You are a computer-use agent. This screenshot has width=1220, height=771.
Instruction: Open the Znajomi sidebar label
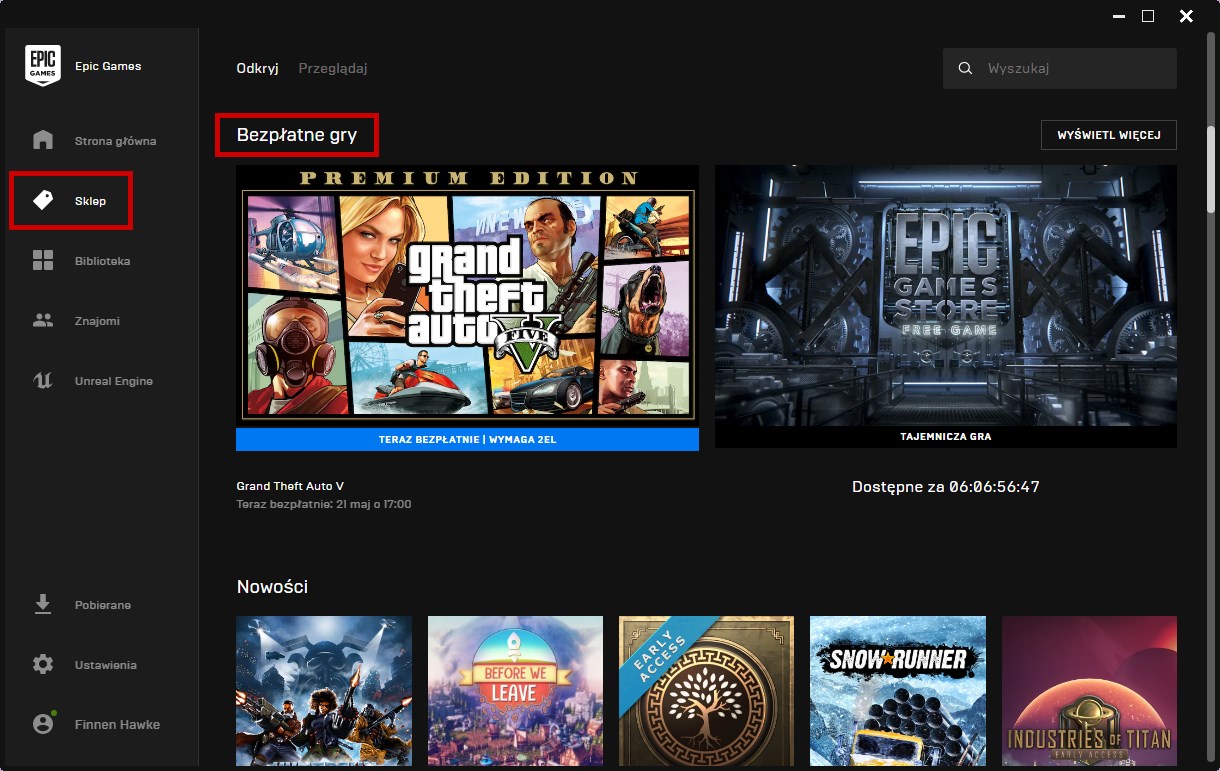pos(97,321)
